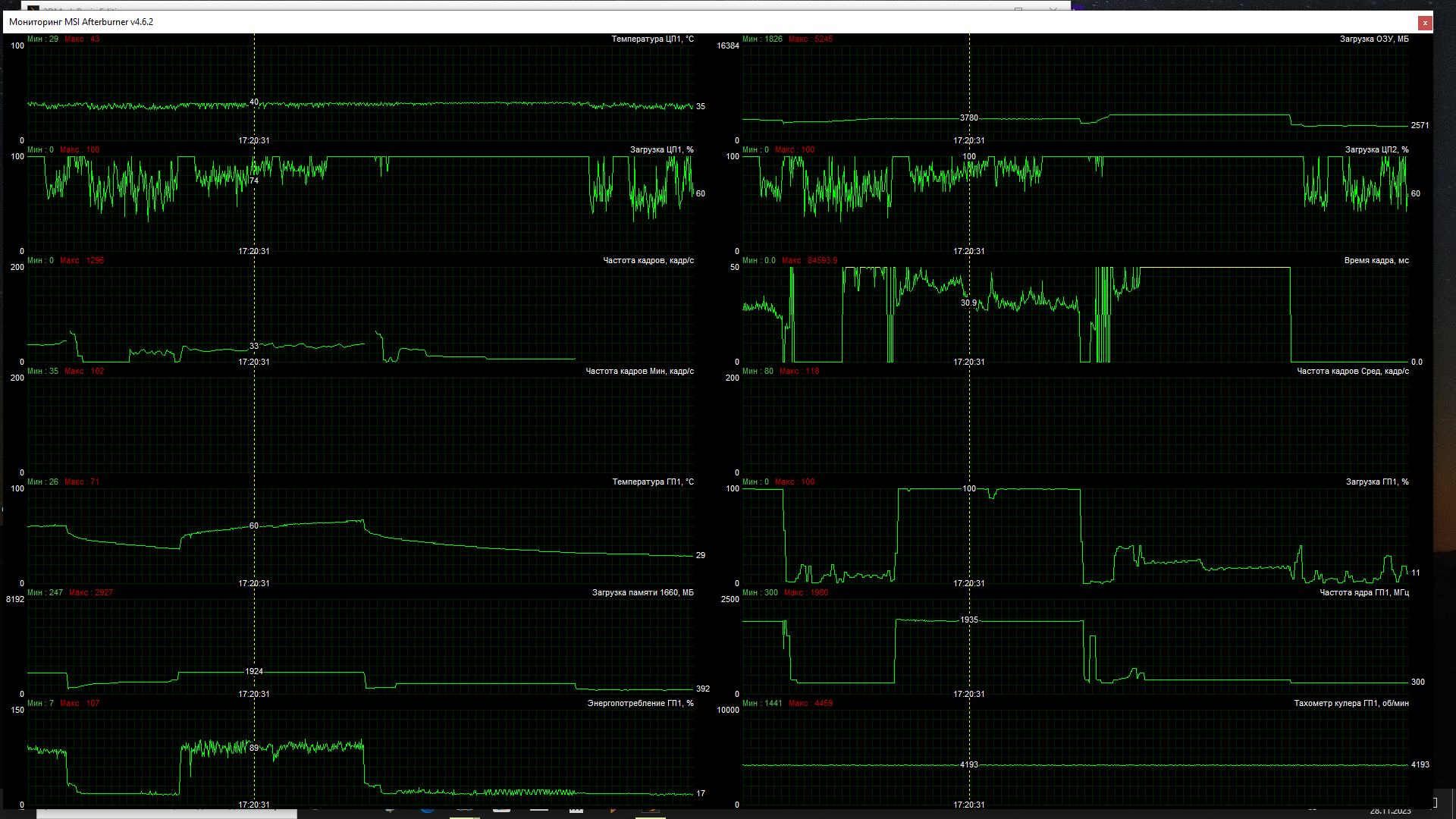The image size is (1456, 819).
Task: Select the Загрузка памяти 1660 graph label
Action: pos(642,593)
